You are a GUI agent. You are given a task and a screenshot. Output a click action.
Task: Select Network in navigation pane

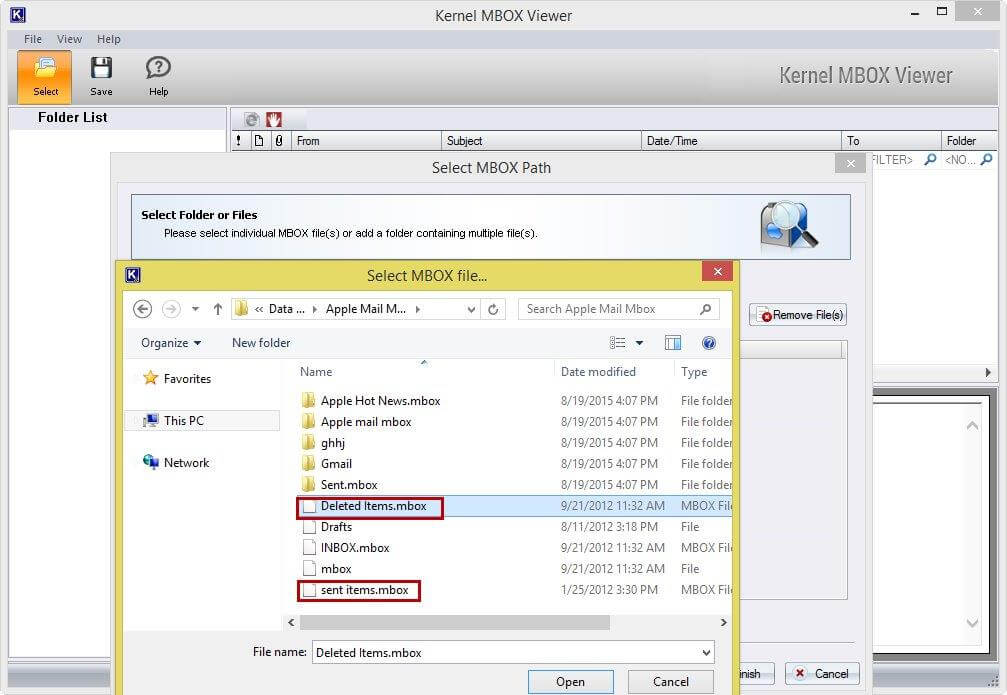(176, 462)
